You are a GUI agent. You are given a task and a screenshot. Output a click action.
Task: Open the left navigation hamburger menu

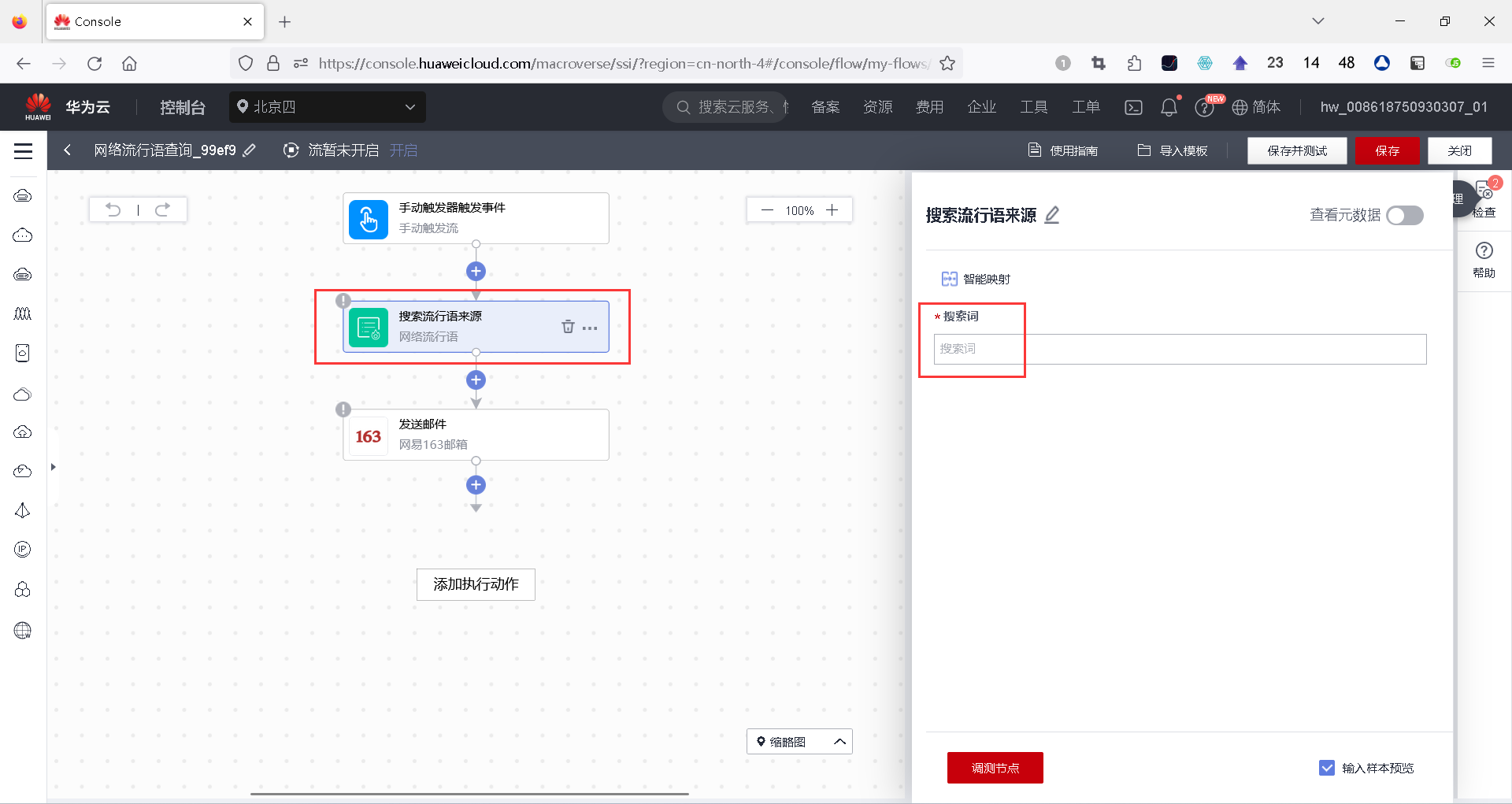pyautogui.click(x=24, y=151)
